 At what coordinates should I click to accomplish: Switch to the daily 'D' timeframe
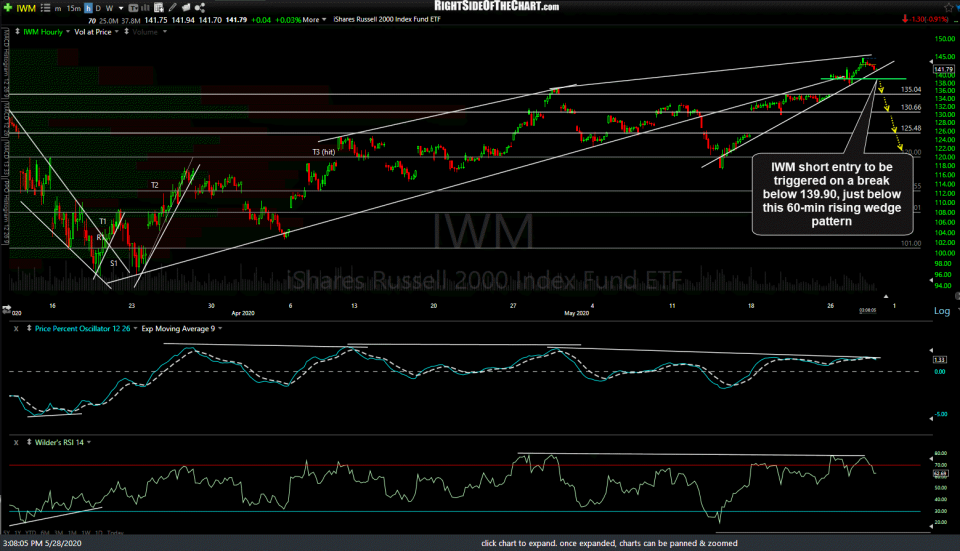[x=98, y=8]
